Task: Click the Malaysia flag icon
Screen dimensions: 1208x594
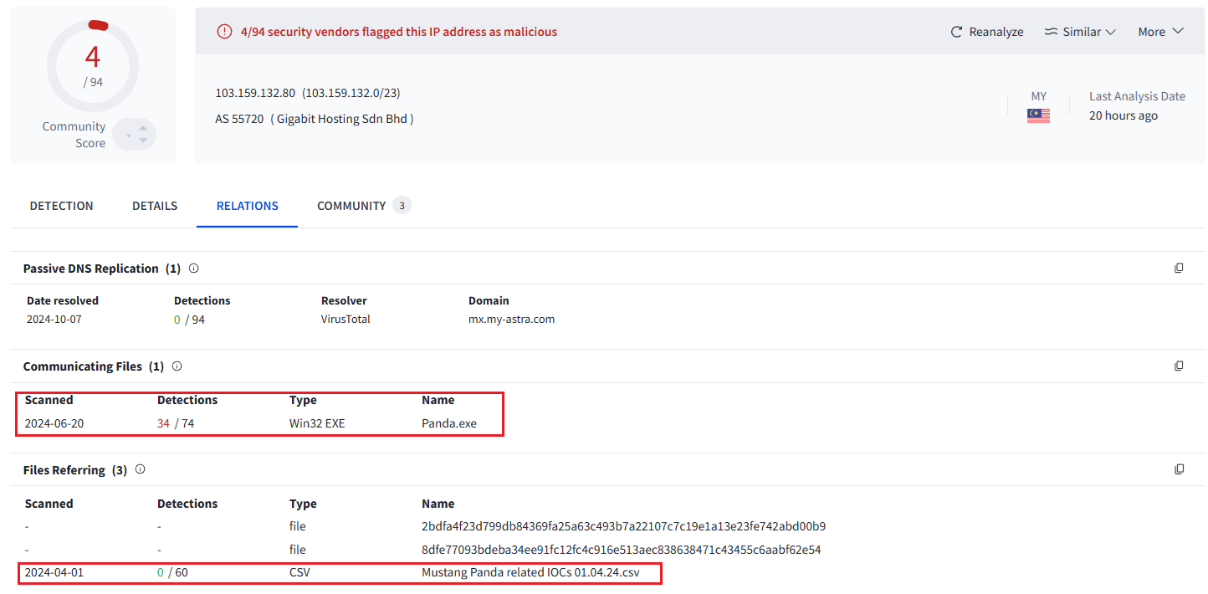Action: tap(1038, 116)
